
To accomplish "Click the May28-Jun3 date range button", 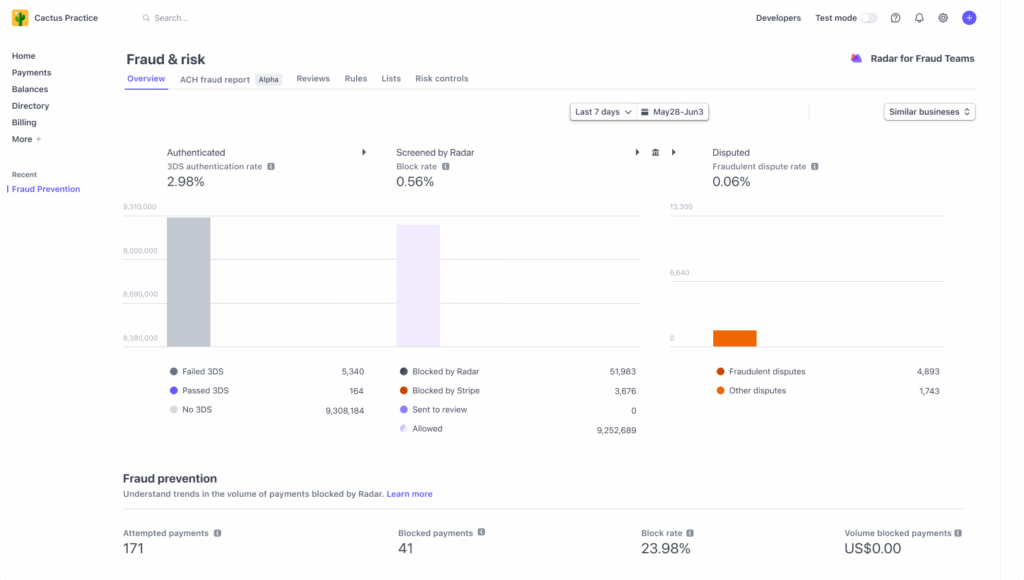I will [x=673, y=112].
